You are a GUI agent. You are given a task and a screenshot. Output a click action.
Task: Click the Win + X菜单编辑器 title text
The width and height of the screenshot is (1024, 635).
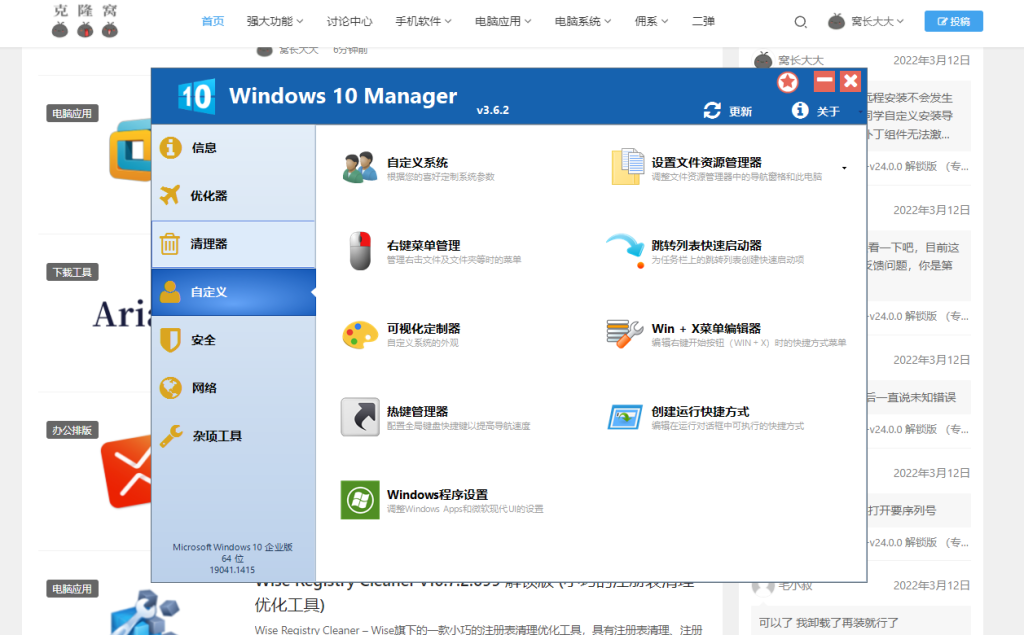(x=706, y=329)
